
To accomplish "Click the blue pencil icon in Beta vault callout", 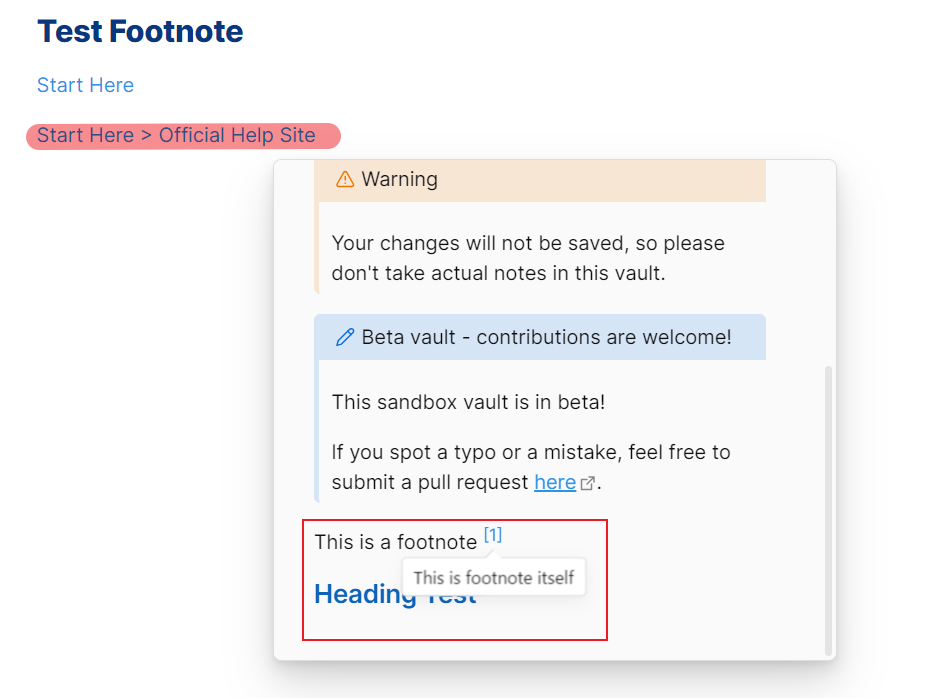I will pos(345,337).
